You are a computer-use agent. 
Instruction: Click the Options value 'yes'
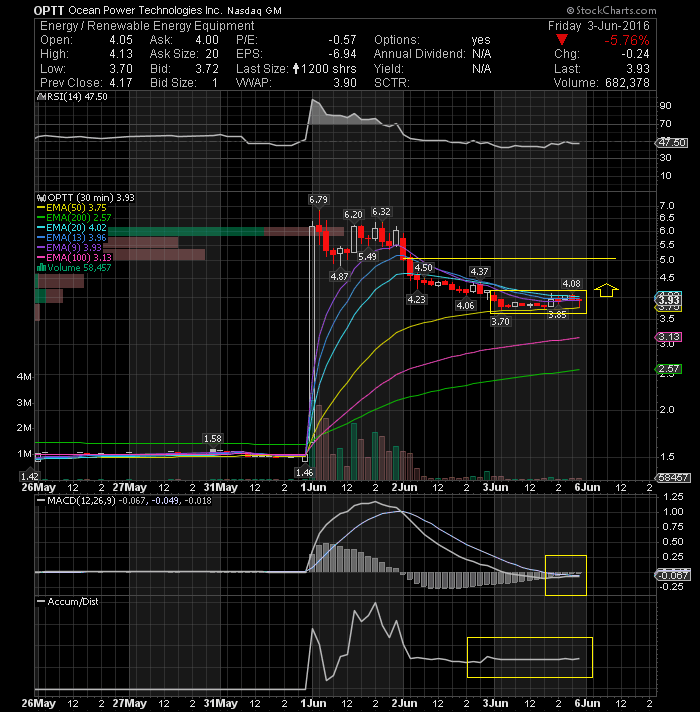481,40
